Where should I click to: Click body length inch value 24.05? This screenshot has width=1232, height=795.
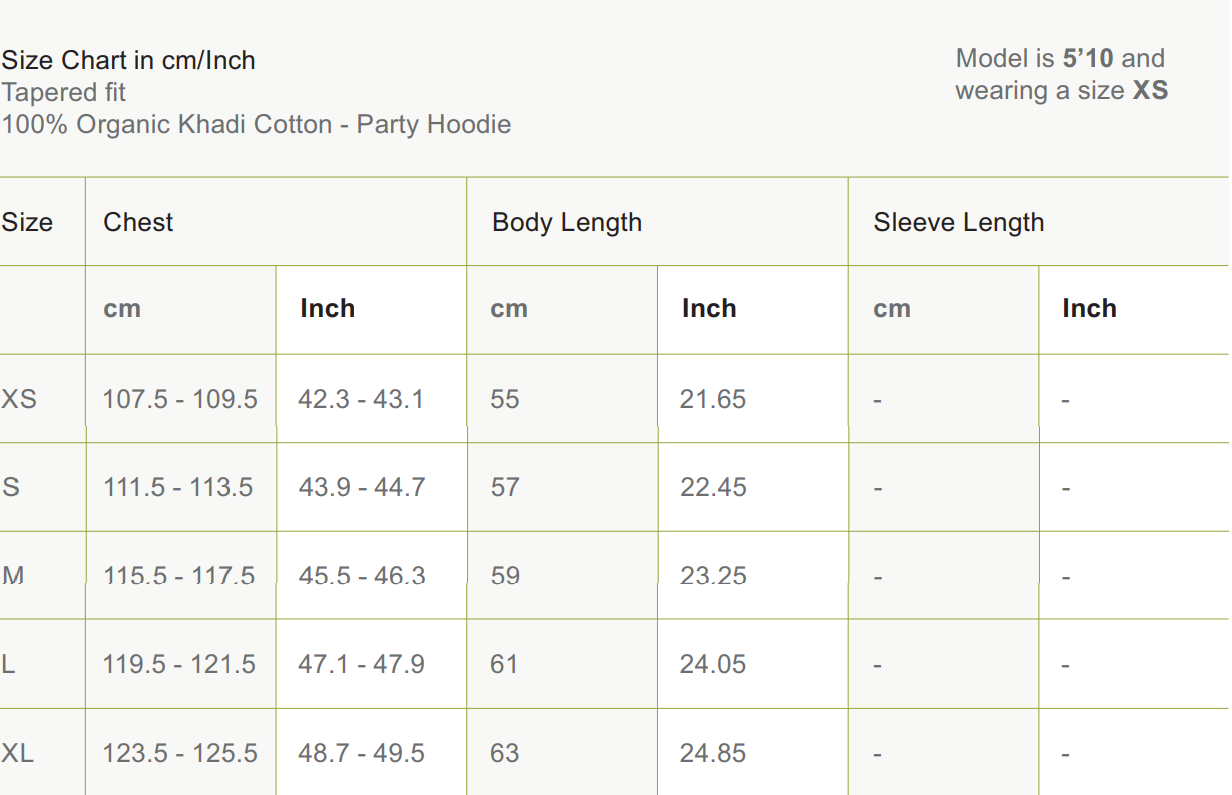tap(713, 664)
